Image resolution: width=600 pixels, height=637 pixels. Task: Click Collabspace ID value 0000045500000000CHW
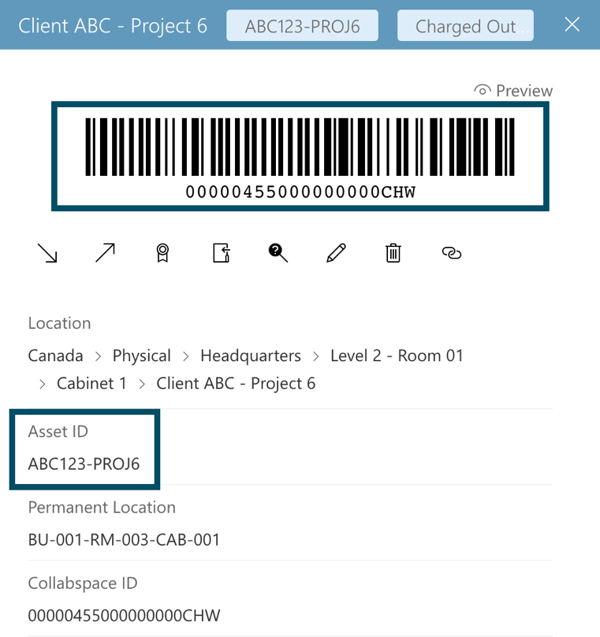pos(124,616)
